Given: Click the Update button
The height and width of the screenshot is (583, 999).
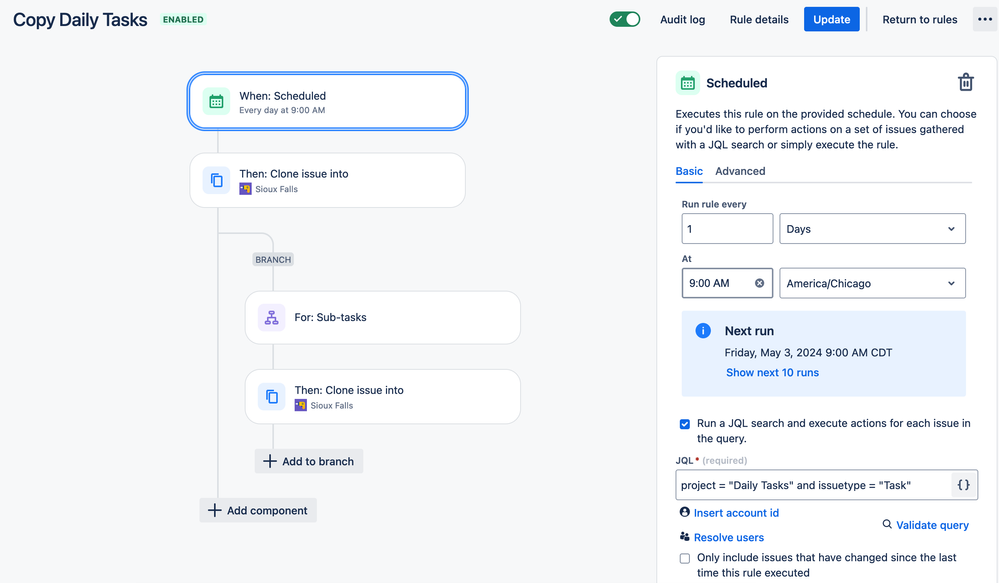Looking at the screenshot, I should coord(831,19).
